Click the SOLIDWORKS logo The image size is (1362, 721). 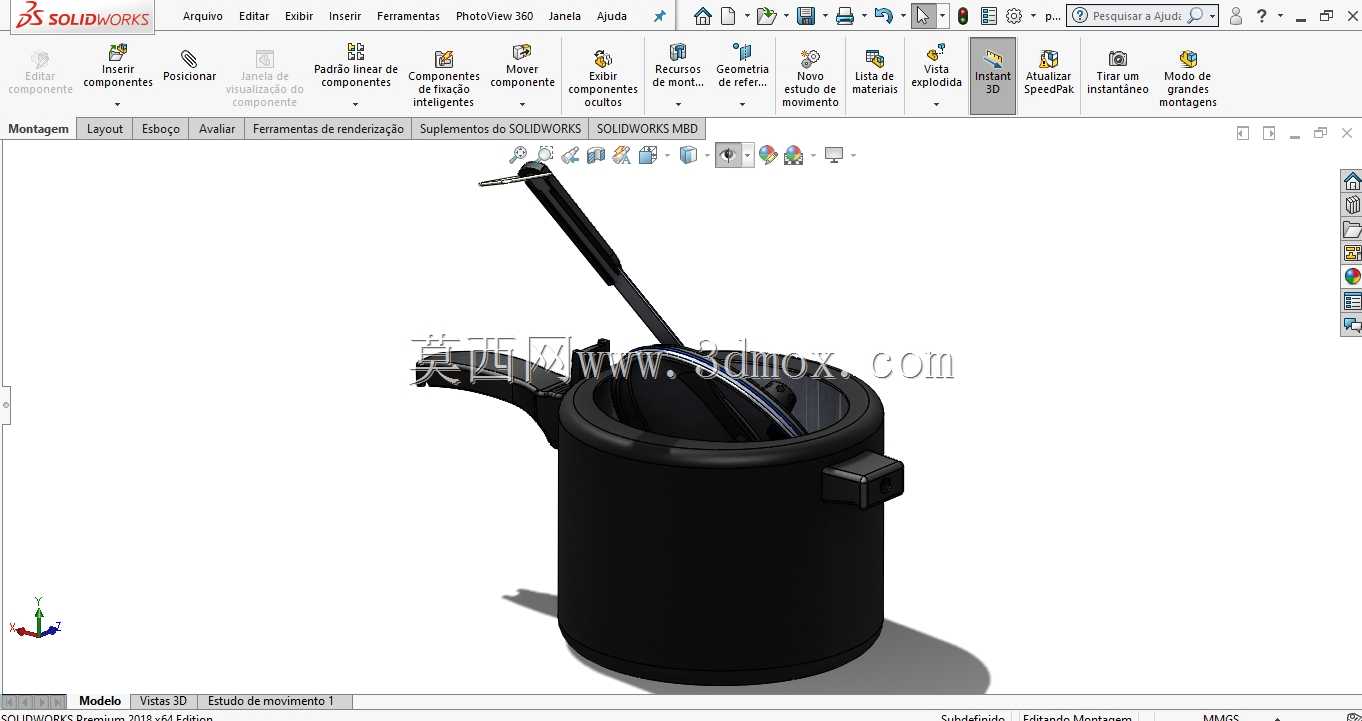(x=84, y=16)
